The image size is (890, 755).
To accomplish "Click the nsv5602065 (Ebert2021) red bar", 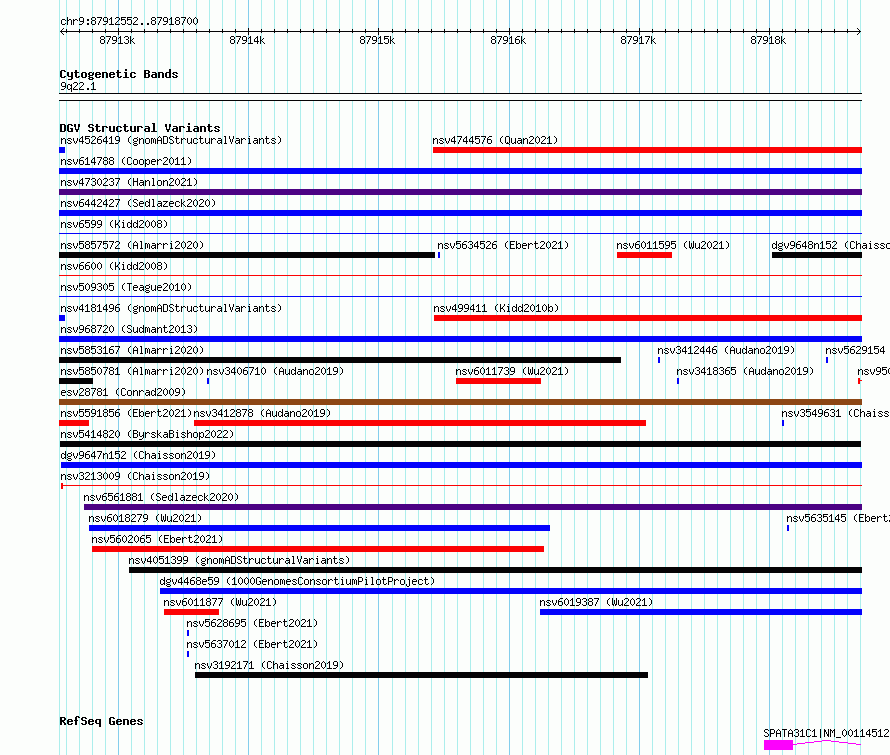I will 318,549.
